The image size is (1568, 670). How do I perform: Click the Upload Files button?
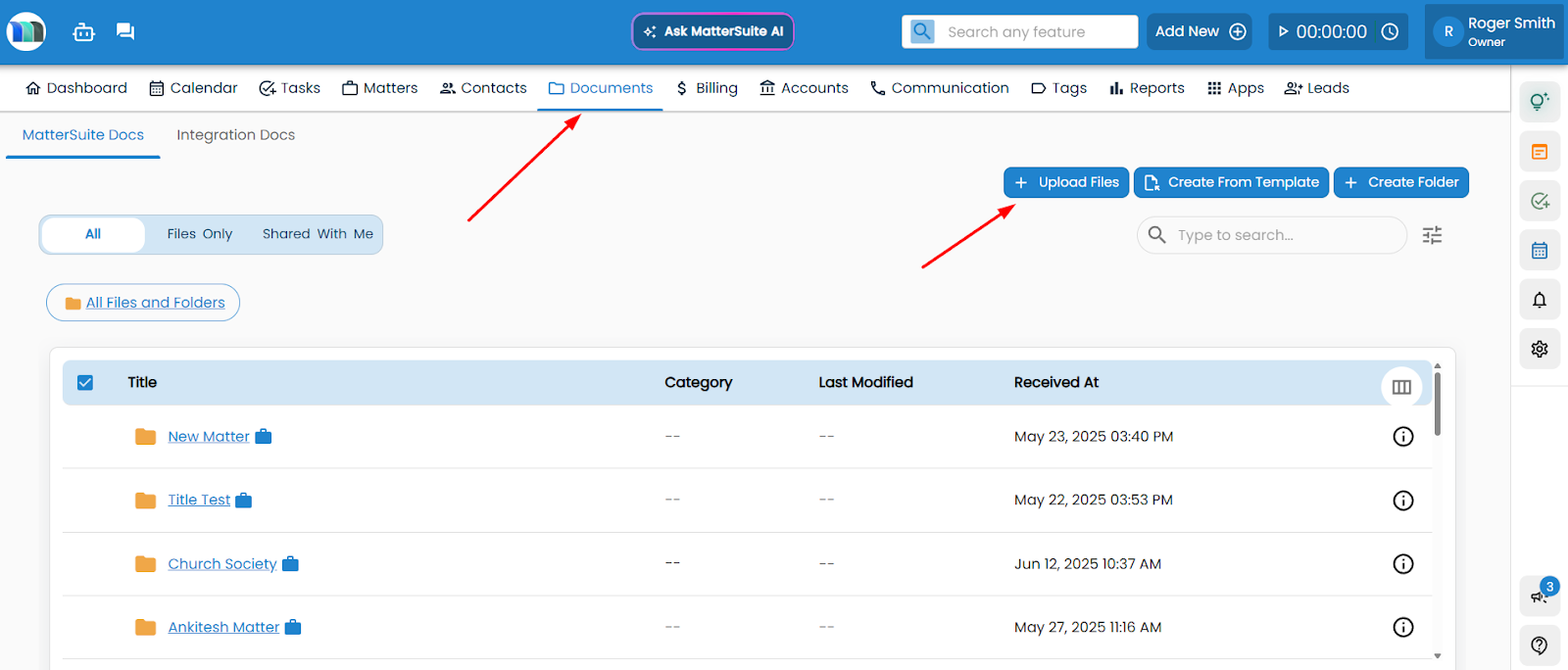(x=1066, y=182)
